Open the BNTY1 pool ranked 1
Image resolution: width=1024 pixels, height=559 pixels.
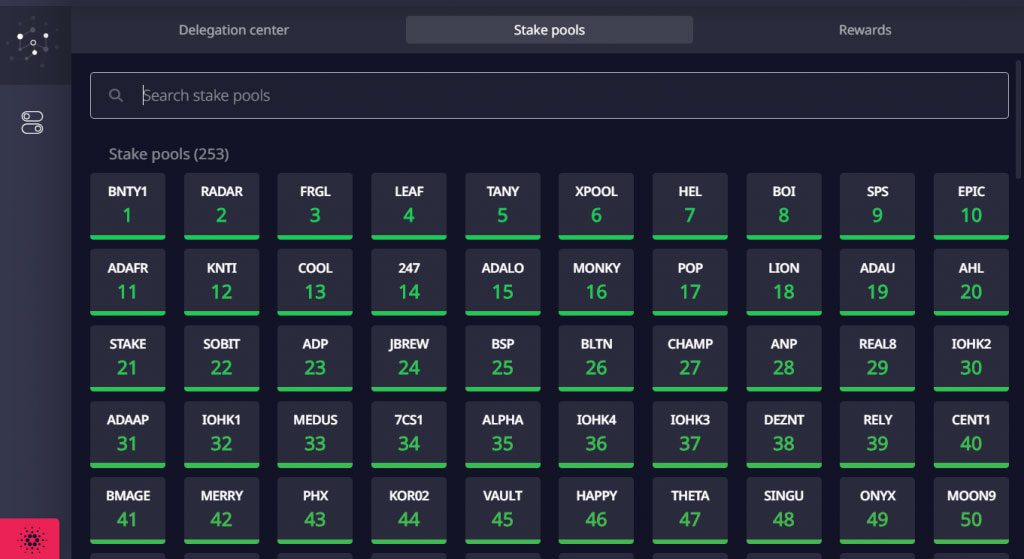pyautogui.click(x=127, y=206)
